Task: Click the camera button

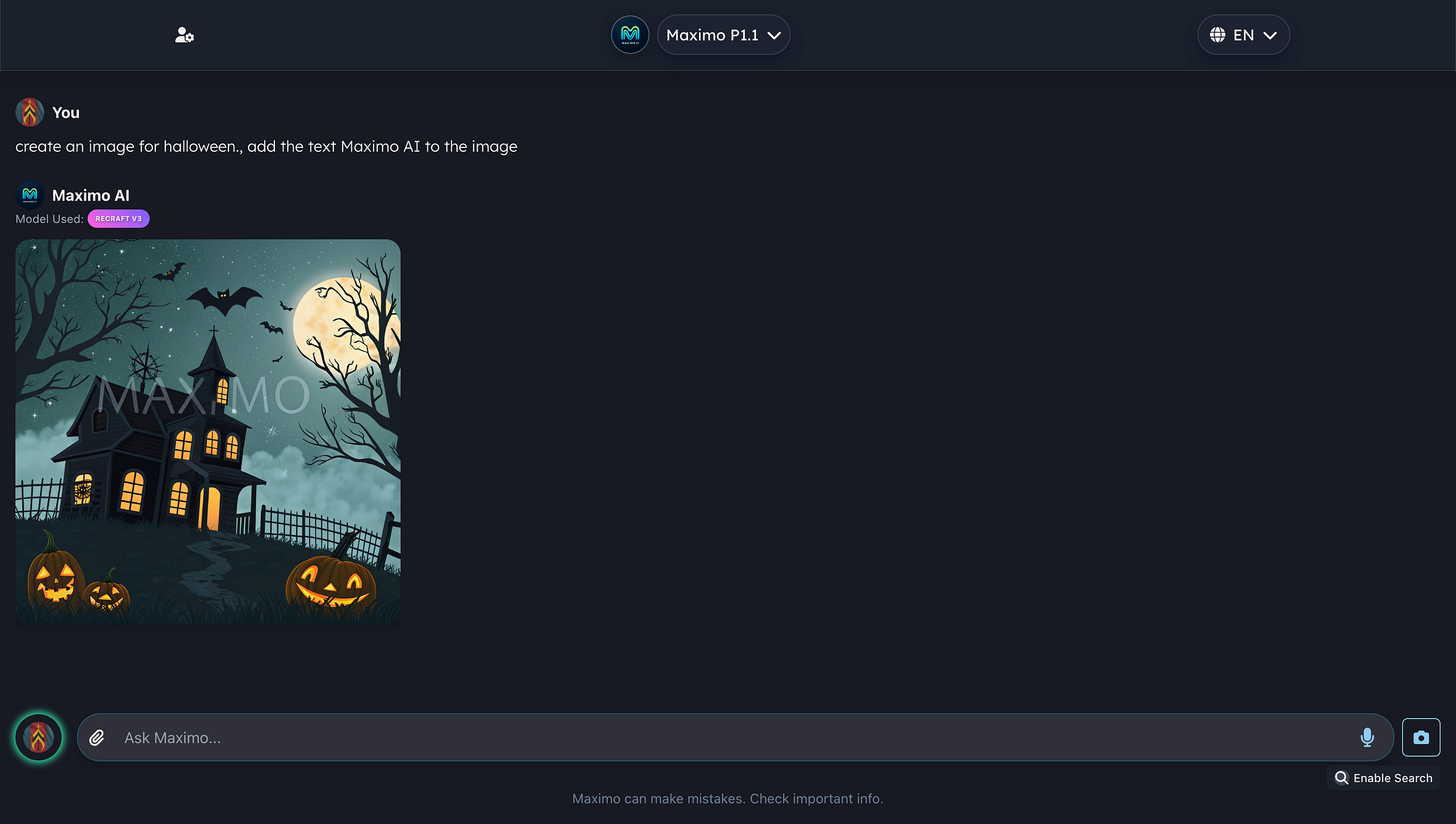Action: coord(1421,737)
